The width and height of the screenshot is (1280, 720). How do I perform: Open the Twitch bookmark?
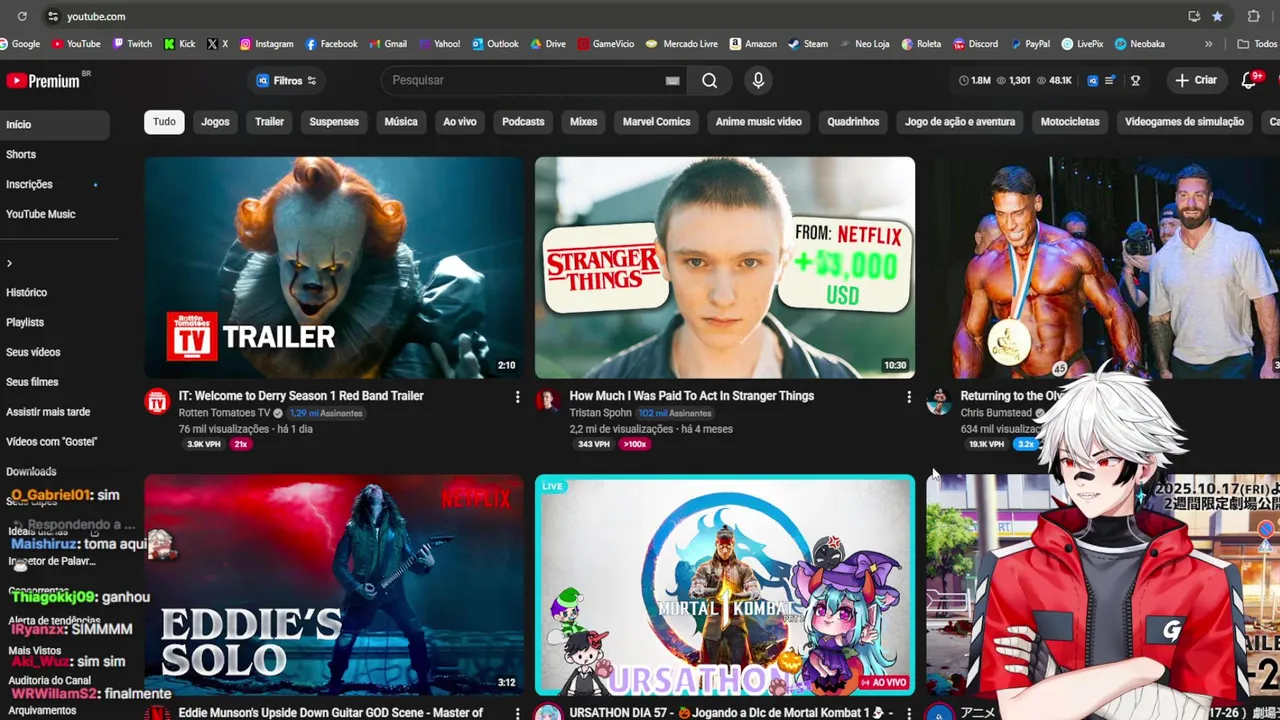pyautogui.click(x=132, y=44)
